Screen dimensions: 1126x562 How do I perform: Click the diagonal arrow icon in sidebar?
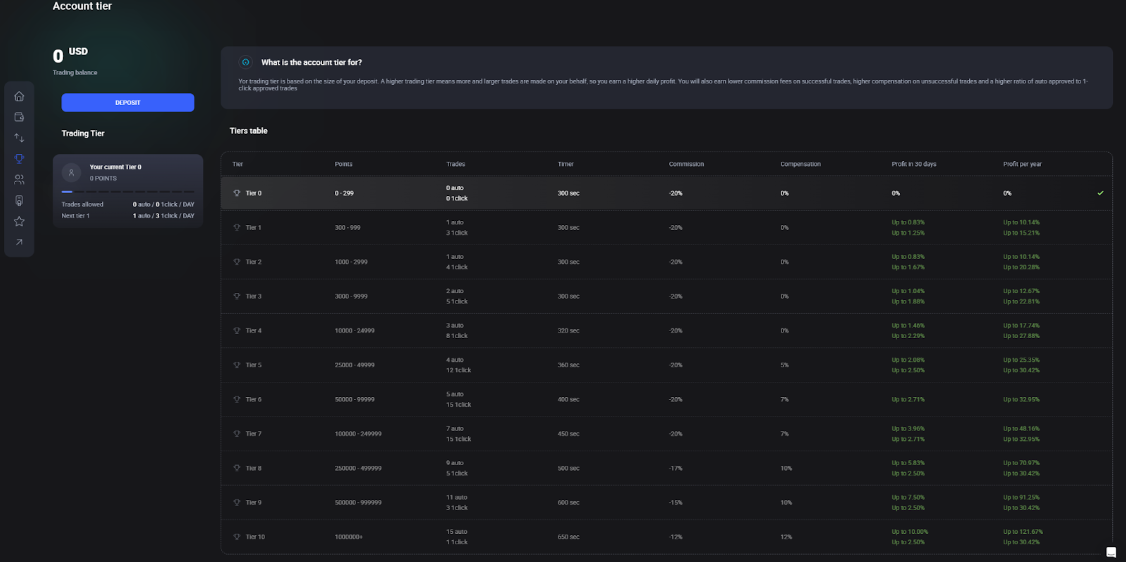click(19, 242)
